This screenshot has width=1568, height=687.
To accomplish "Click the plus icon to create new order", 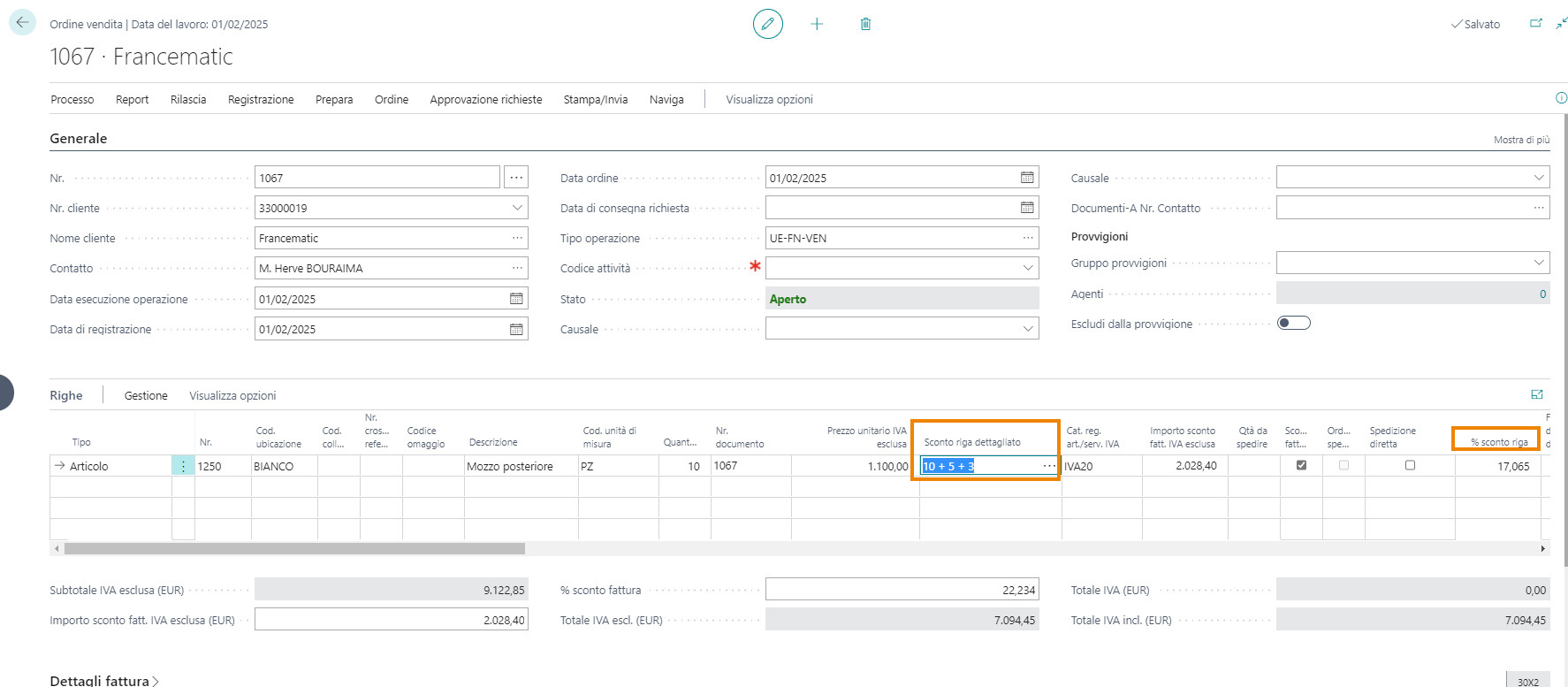I will point(817,24).
